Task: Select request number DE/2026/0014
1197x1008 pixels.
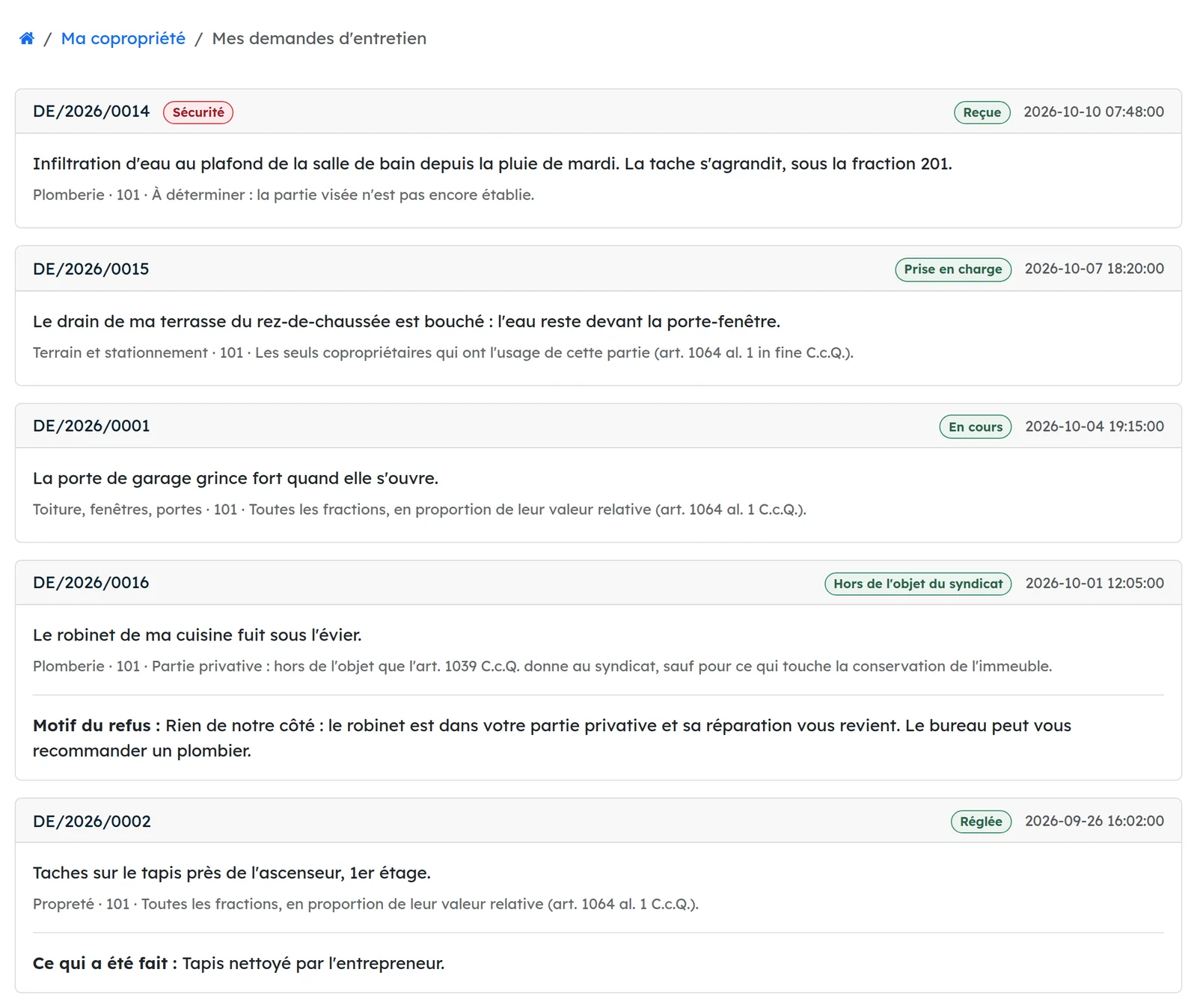Action: [x=91, y=112]
